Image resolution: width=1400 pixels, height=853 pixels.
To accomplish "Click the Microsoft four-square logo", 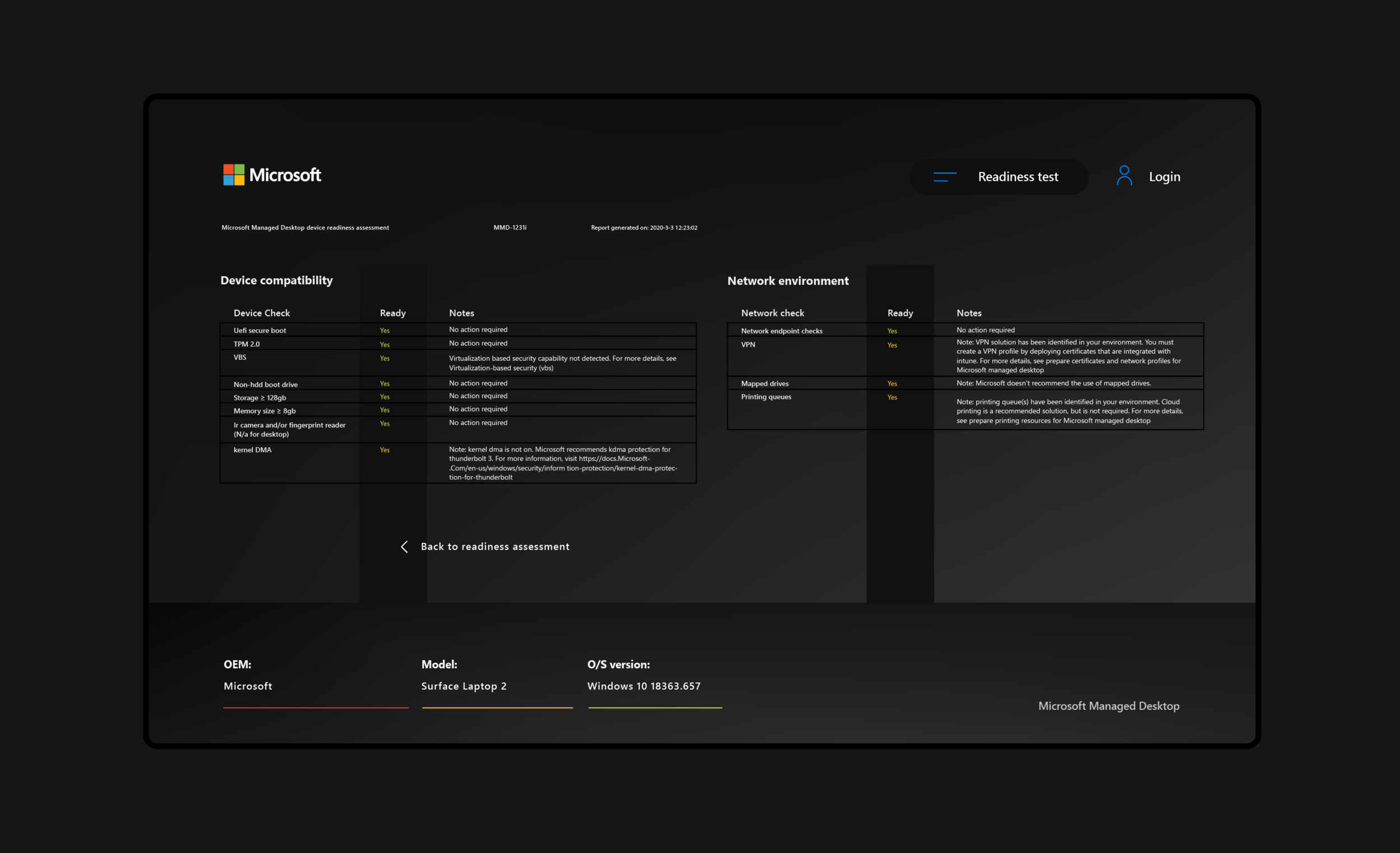I will [234, 175].
